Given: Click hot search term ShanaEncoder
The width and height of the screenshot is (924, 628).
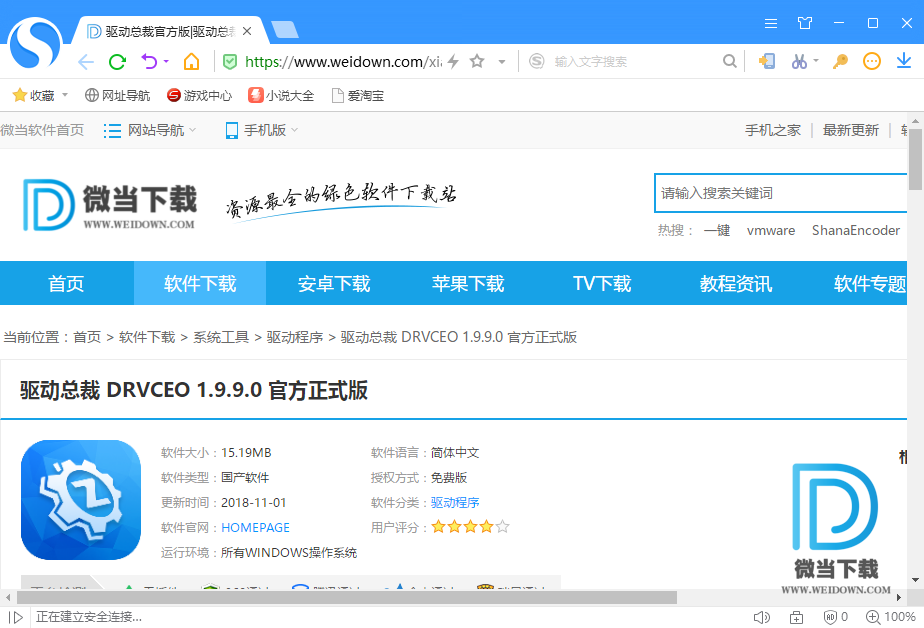Looking at the screenshot, I should pos(856,230).
